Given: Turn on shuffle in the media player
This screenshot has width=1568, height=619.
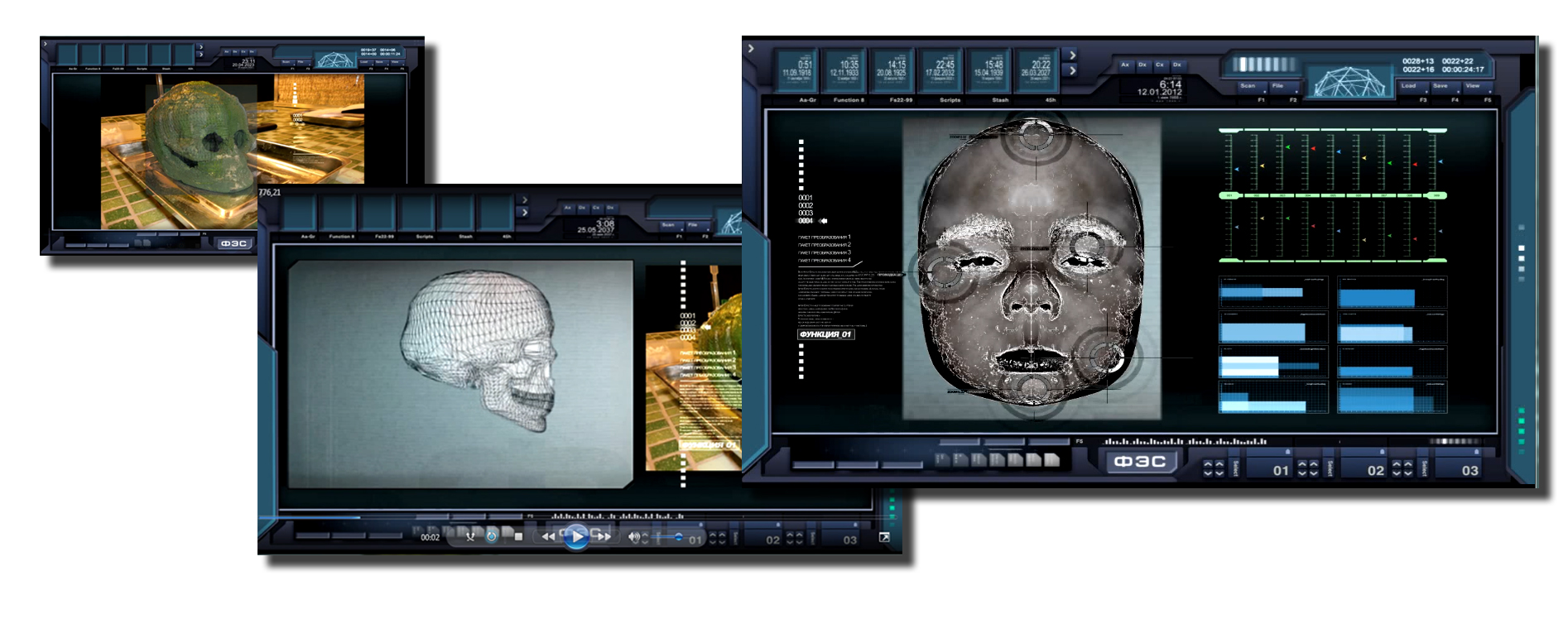Looking at the screenshot, I should click(470, 537).
